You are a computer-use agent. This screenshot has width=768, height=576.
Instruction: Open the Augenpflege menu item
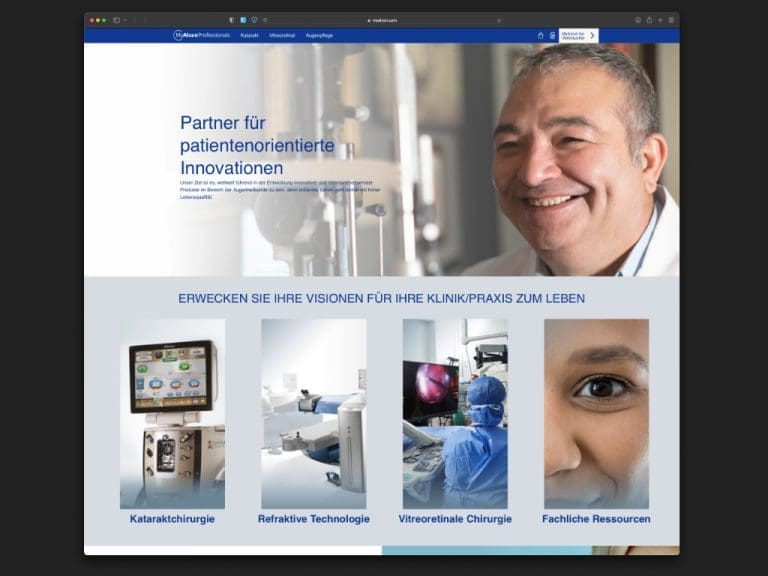[319, 35]
